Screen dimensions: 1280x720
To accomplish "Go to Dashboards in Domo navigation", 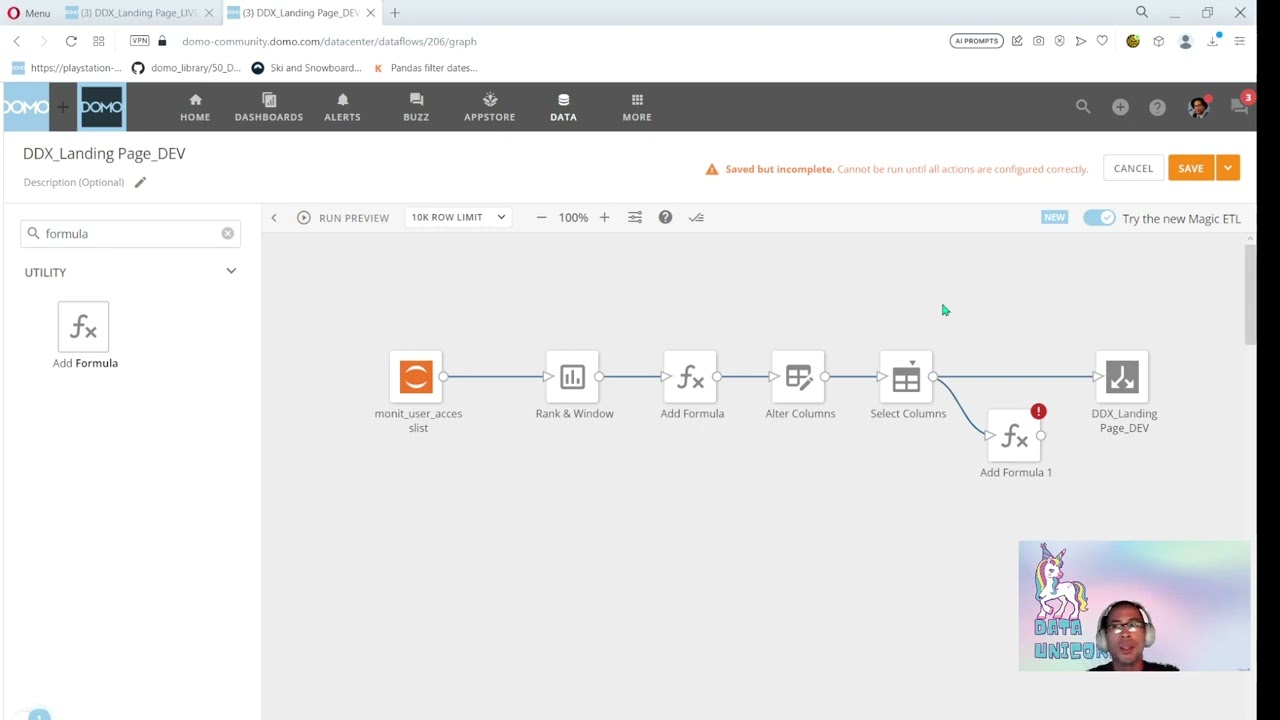I will point(268,107).
